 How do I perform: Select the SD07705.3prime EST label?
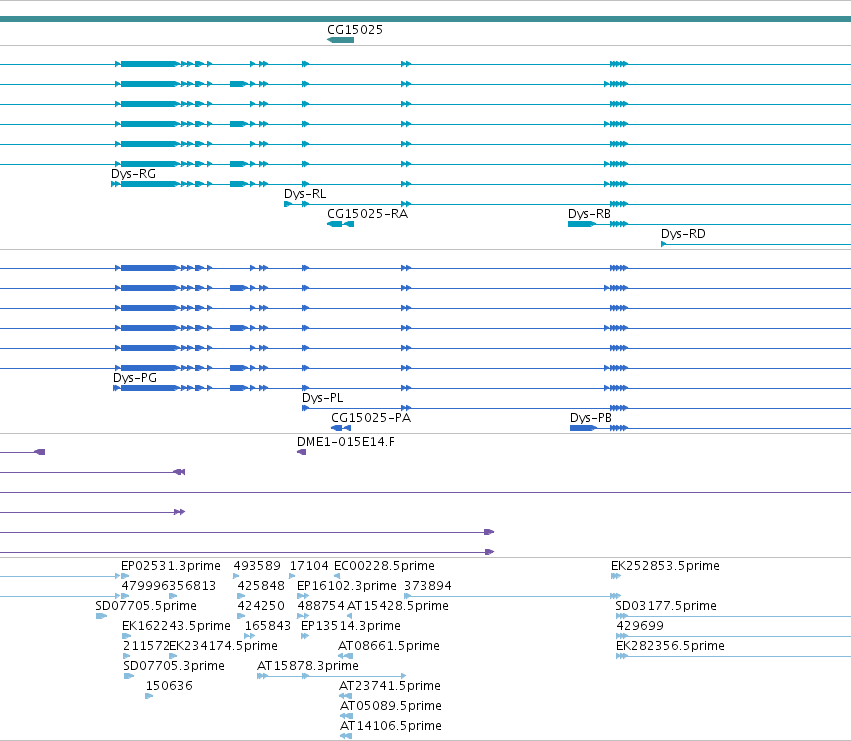(x=174, y=666)
